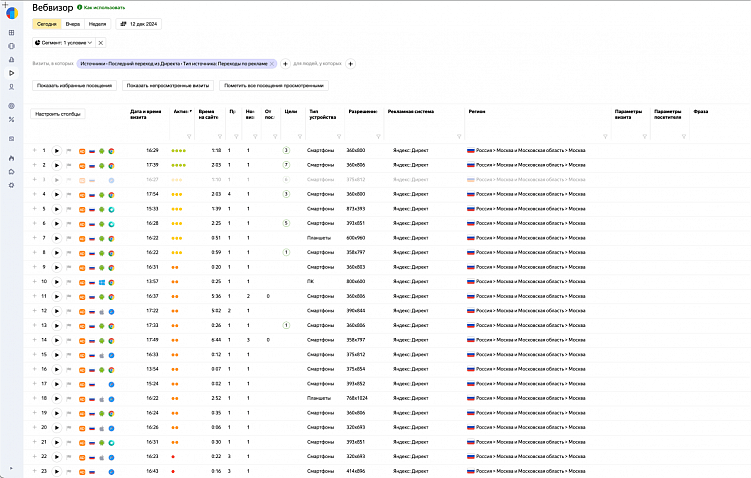The width and height of the screenshot is (751, 478).
Task: Expand details of visit 4
Action: click(34, 194)
